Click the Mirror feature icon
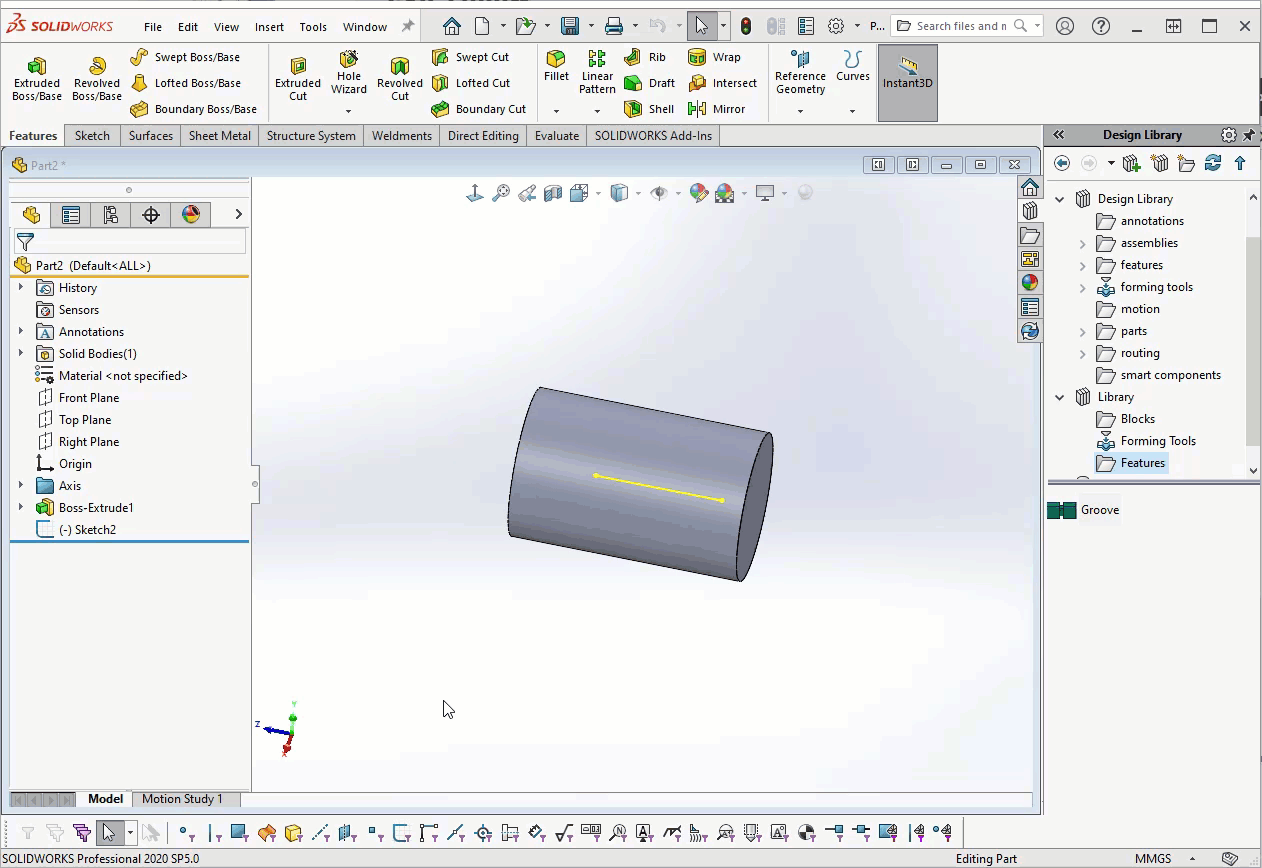This screenshot has width=1262, height=868. [716, 109]
